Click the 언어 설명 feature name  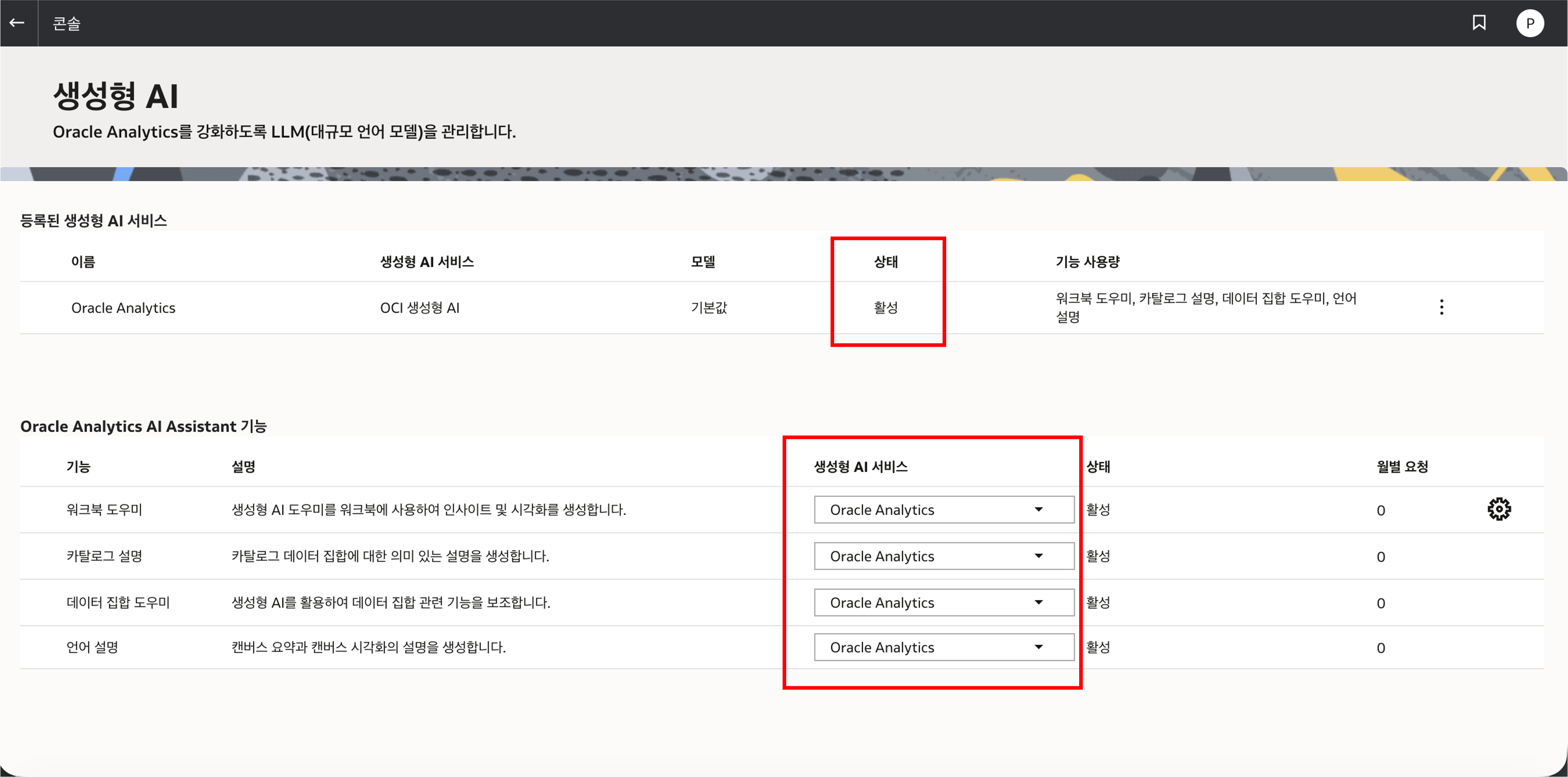(92, 647)
